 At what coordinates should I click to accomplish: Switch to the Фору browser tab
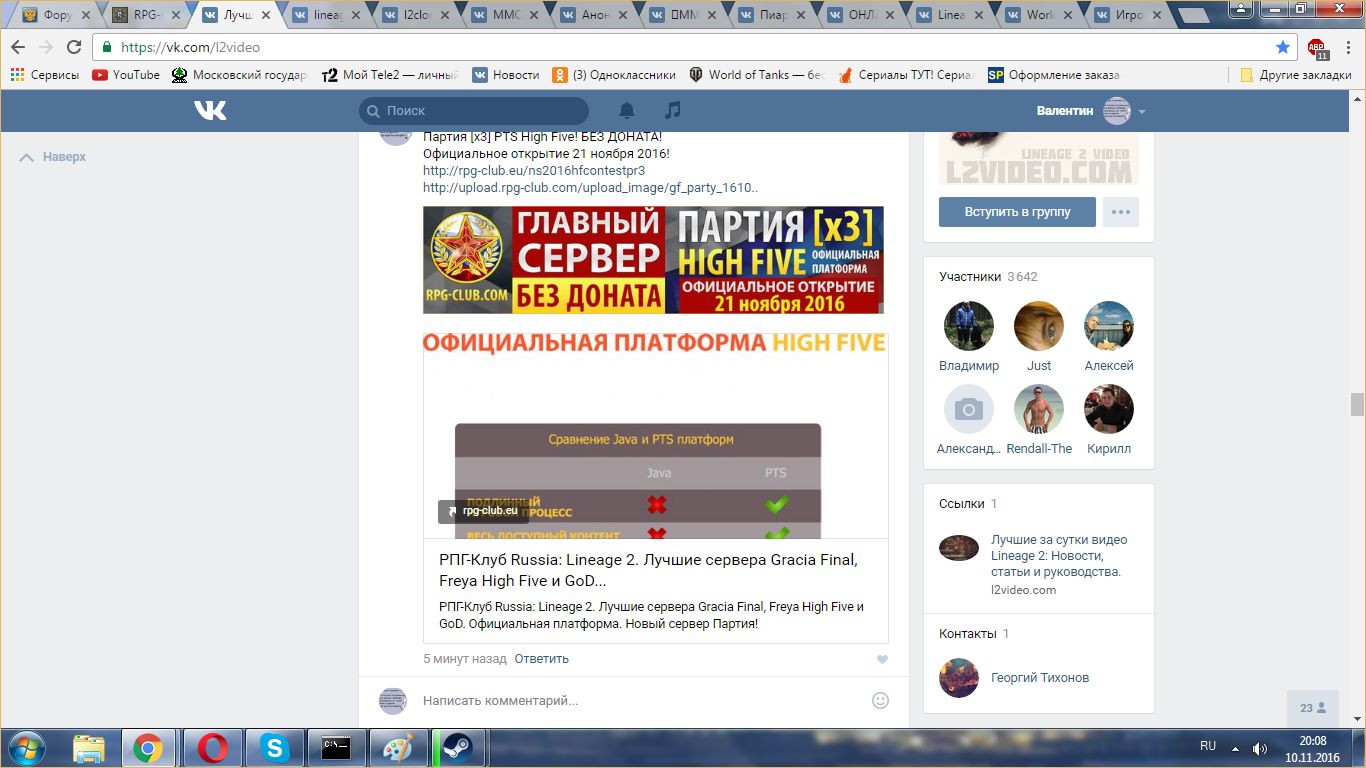[x=58, y=15]
